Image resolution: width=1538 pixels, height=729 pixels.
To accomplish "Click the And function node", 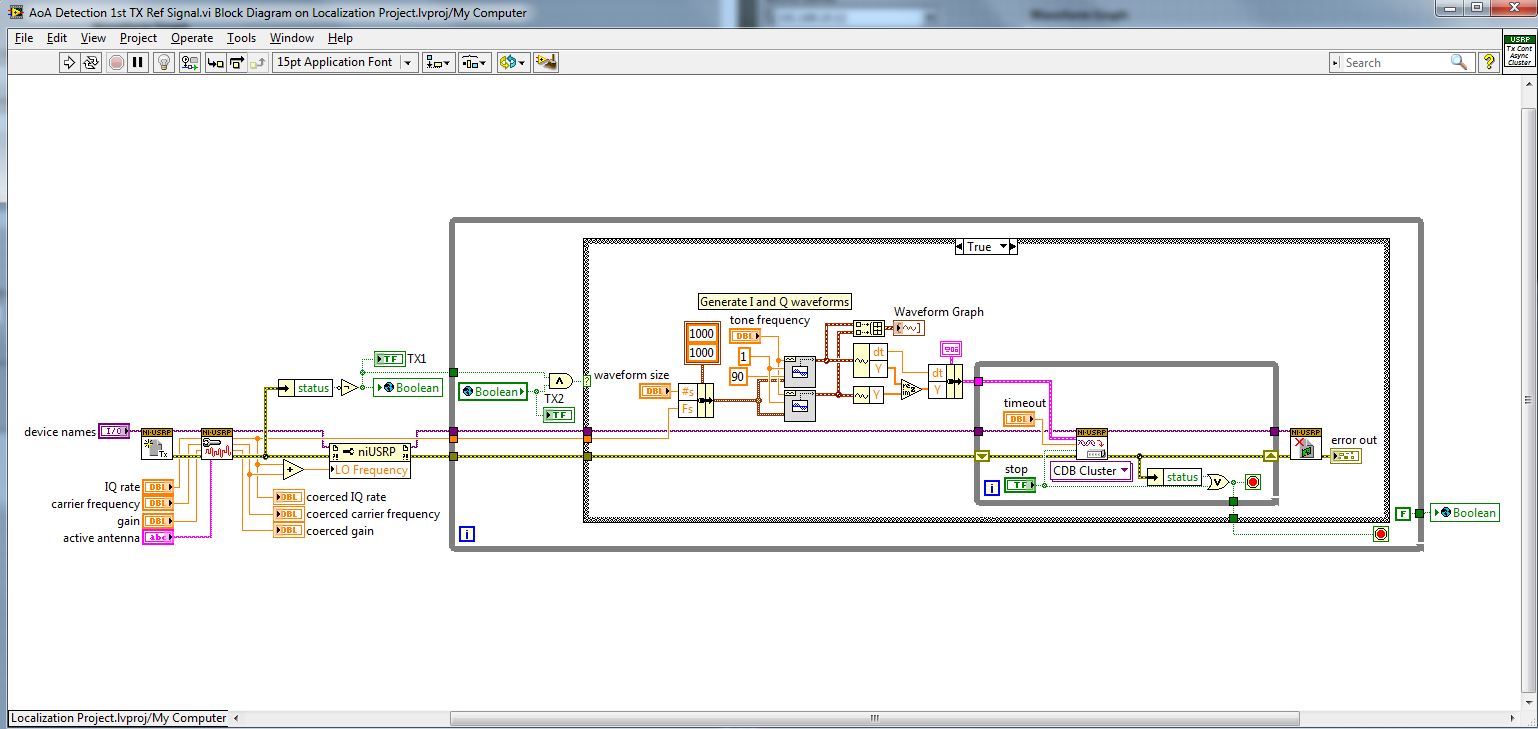I will 560,380.
